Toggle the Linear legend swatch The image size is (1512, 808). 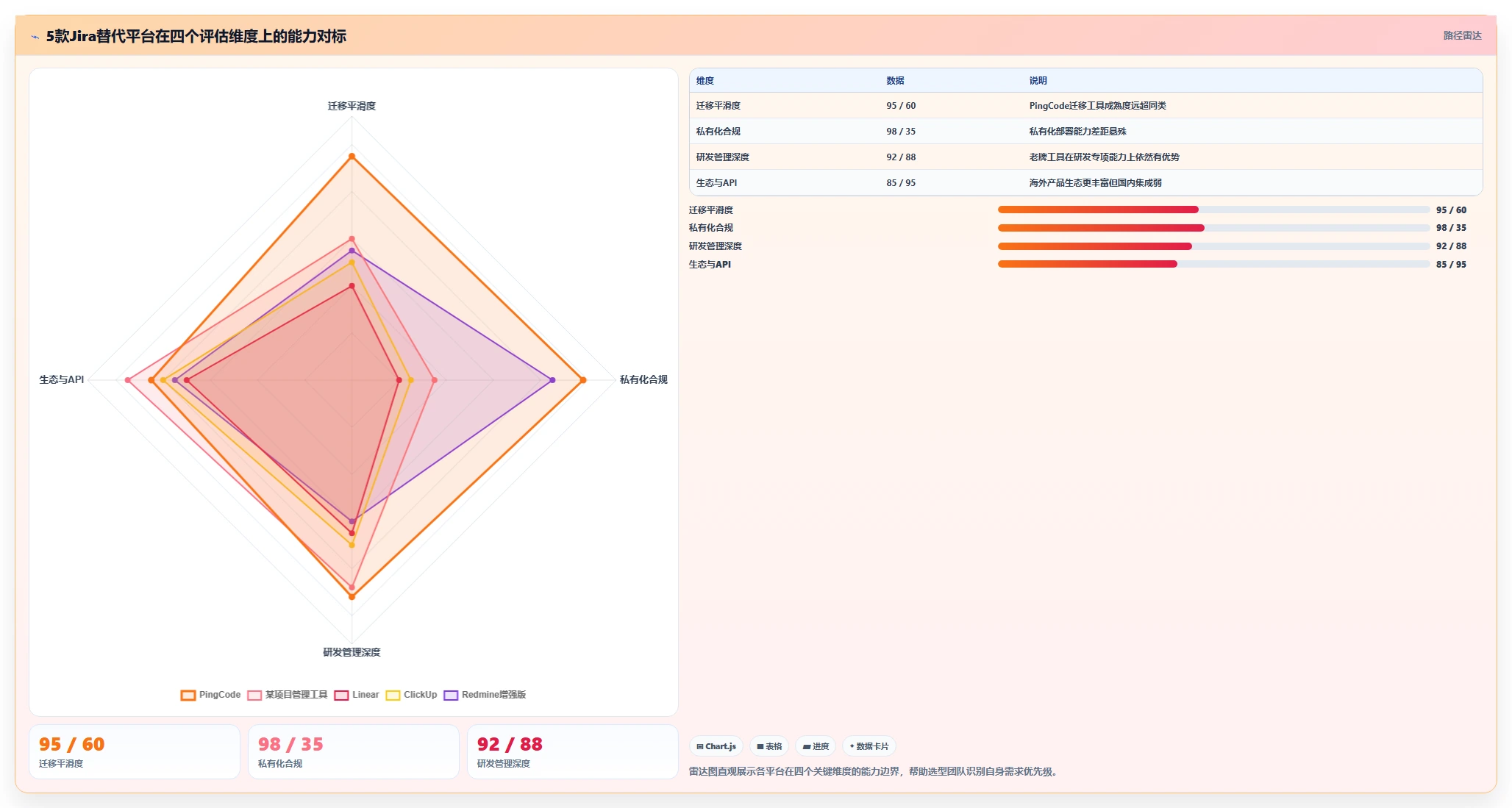tap(341, 695)
